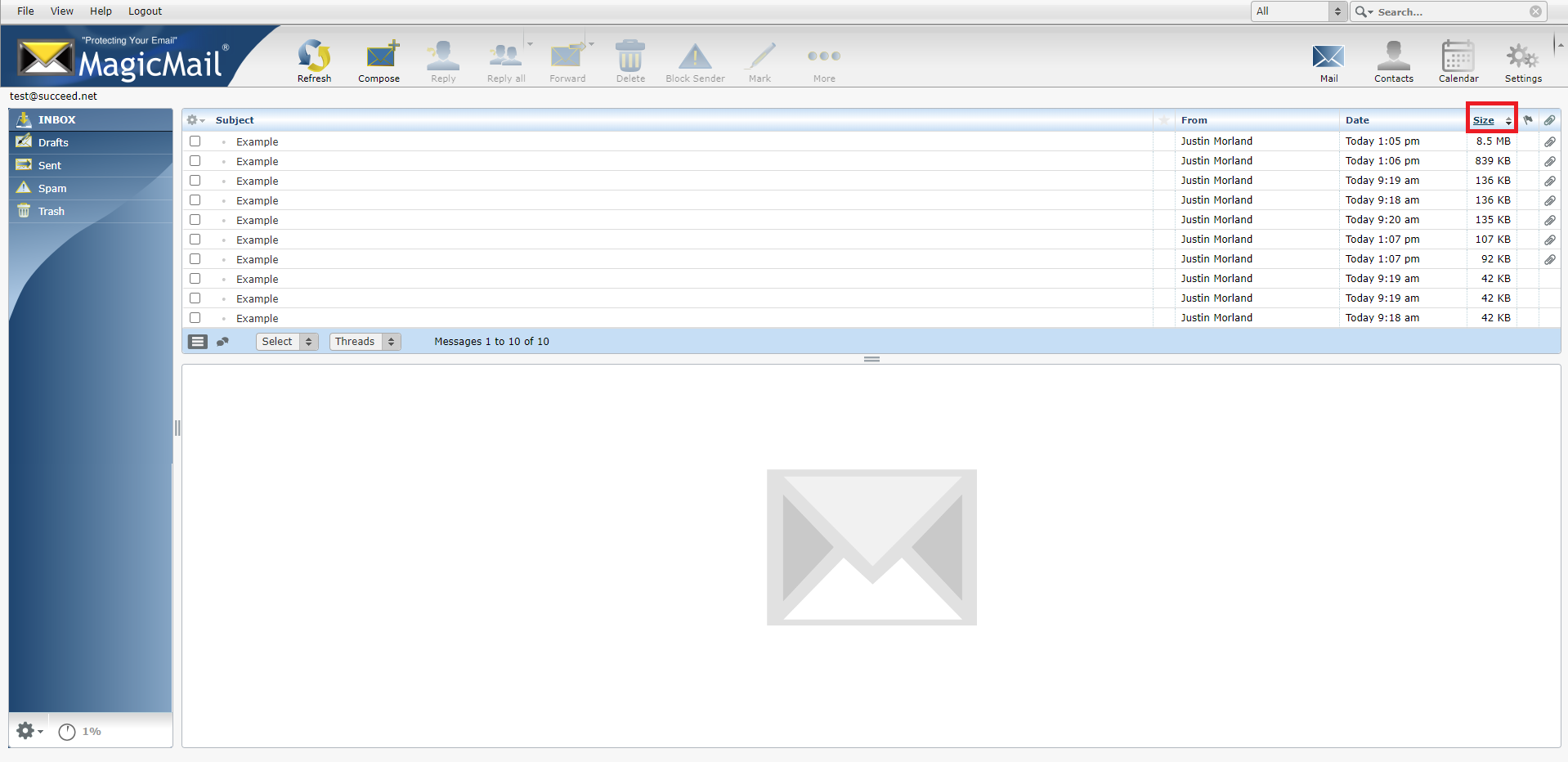This screenshot has height=762, width=1568.
Task: Click the star column header icon
Action: pyautogui.click(x=1163, y=120)
